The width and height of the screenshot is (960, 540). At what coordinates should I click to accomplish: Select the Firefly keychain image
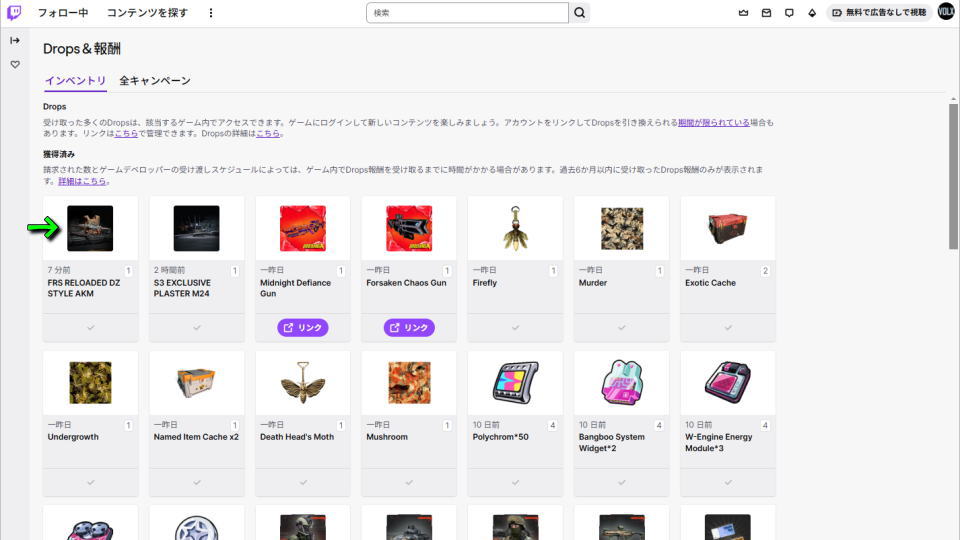pyautogui.click(x=515, y=228)
